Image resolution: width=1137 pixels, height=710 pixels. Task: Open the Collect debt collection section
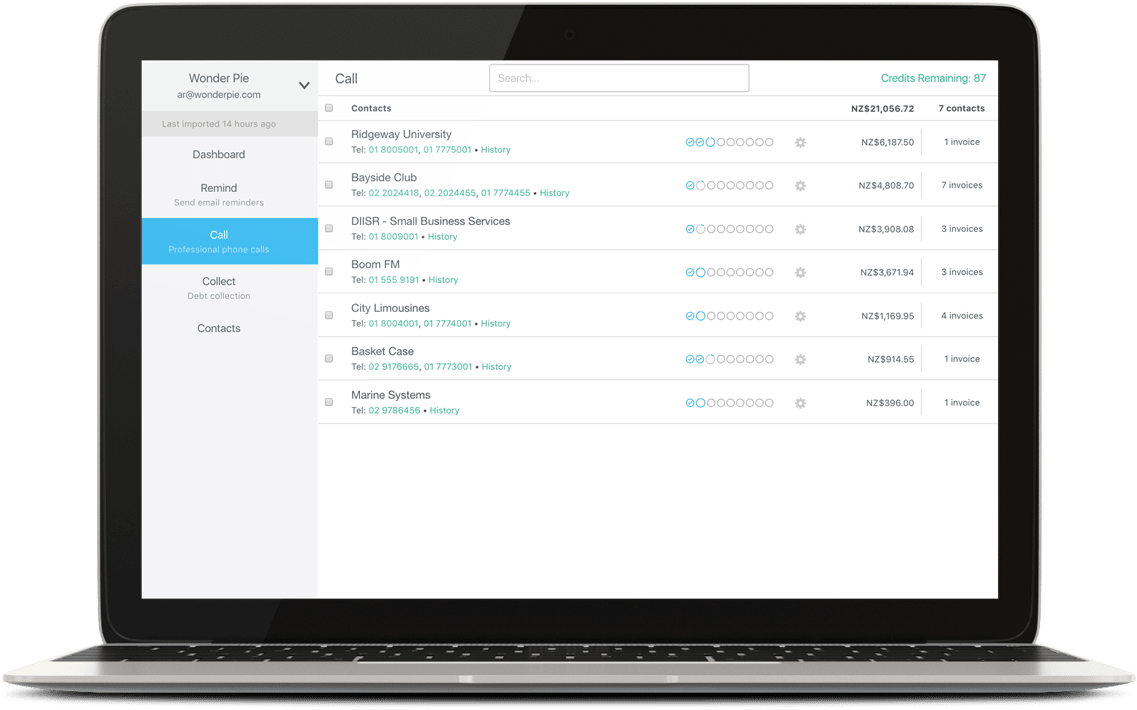coord(219,287)
